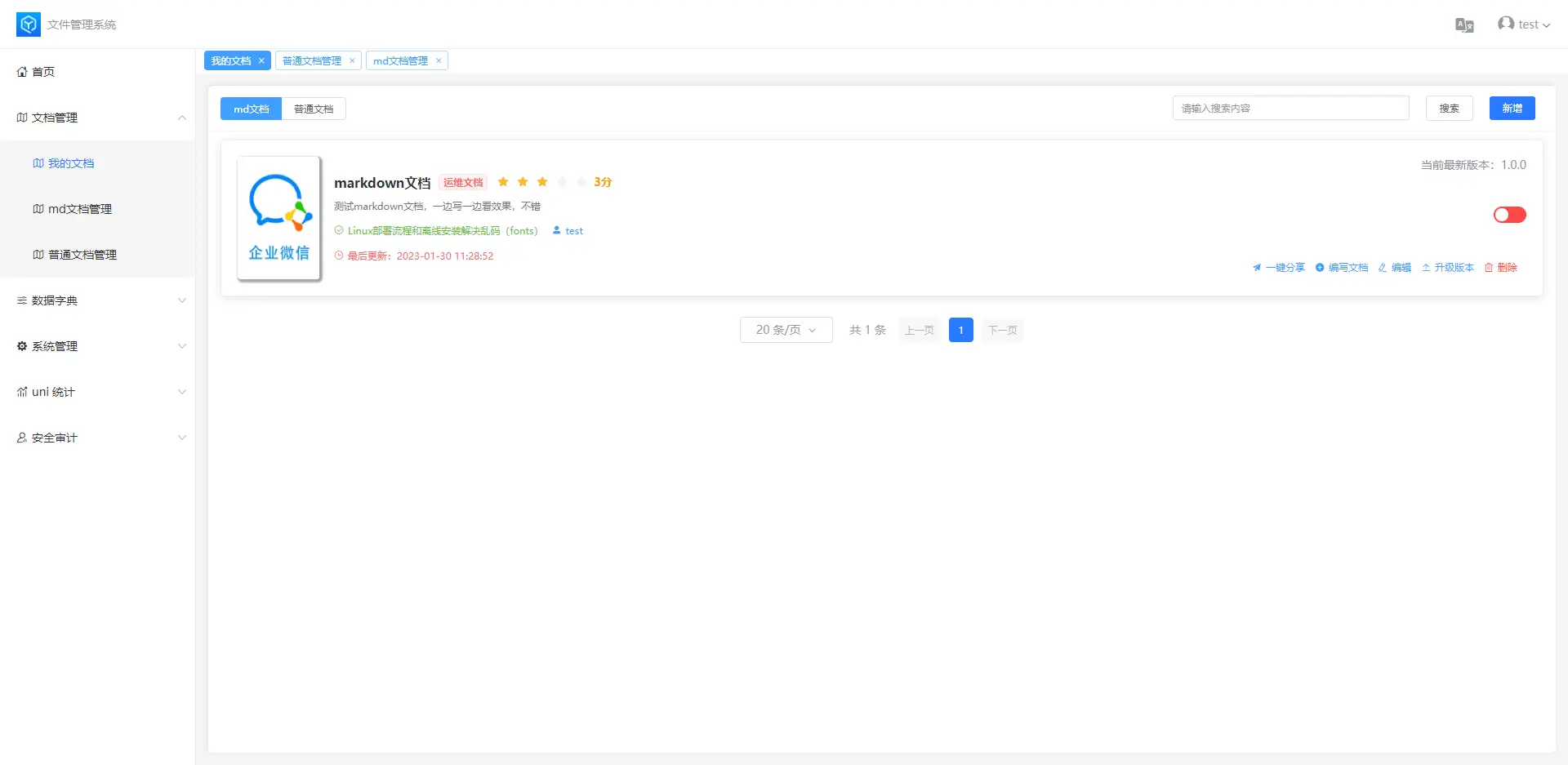Click the 一键分享 share action
1568x765 pixels.
(x=1279, y=268)
